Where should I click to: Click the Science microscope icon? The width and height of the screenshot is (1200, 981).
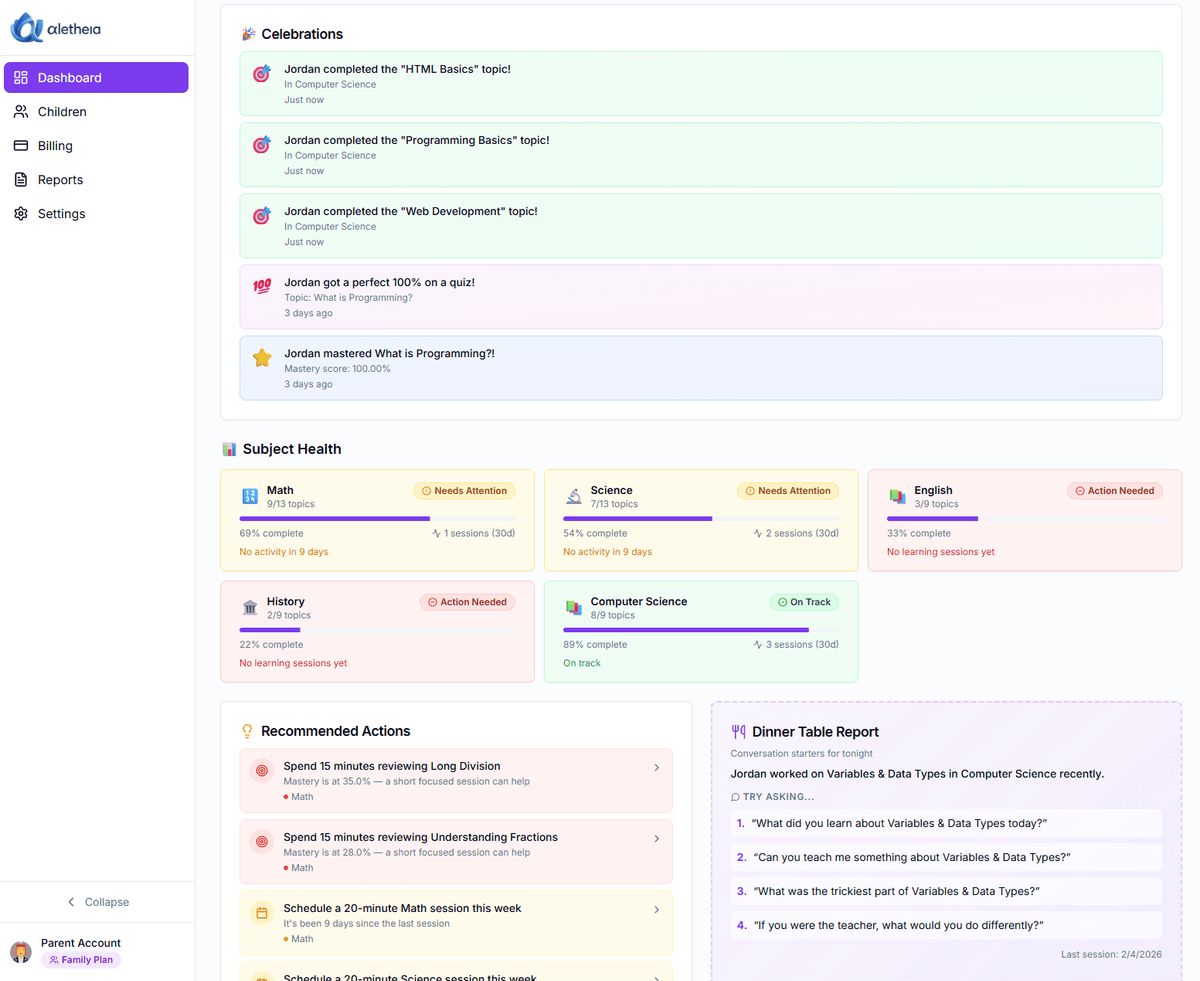click(571, 496)
